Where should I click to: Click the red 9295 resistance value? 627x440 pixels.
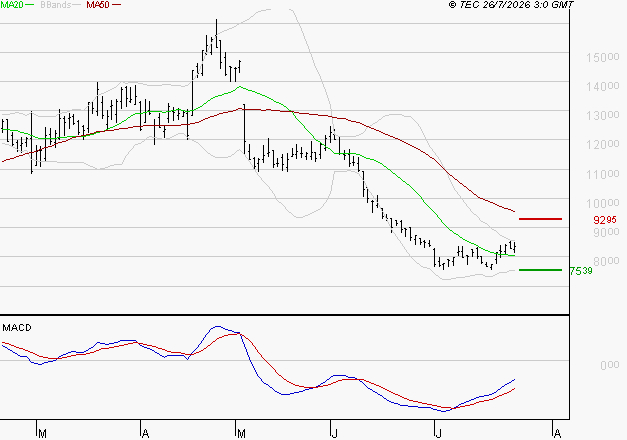tap(605, 220)
